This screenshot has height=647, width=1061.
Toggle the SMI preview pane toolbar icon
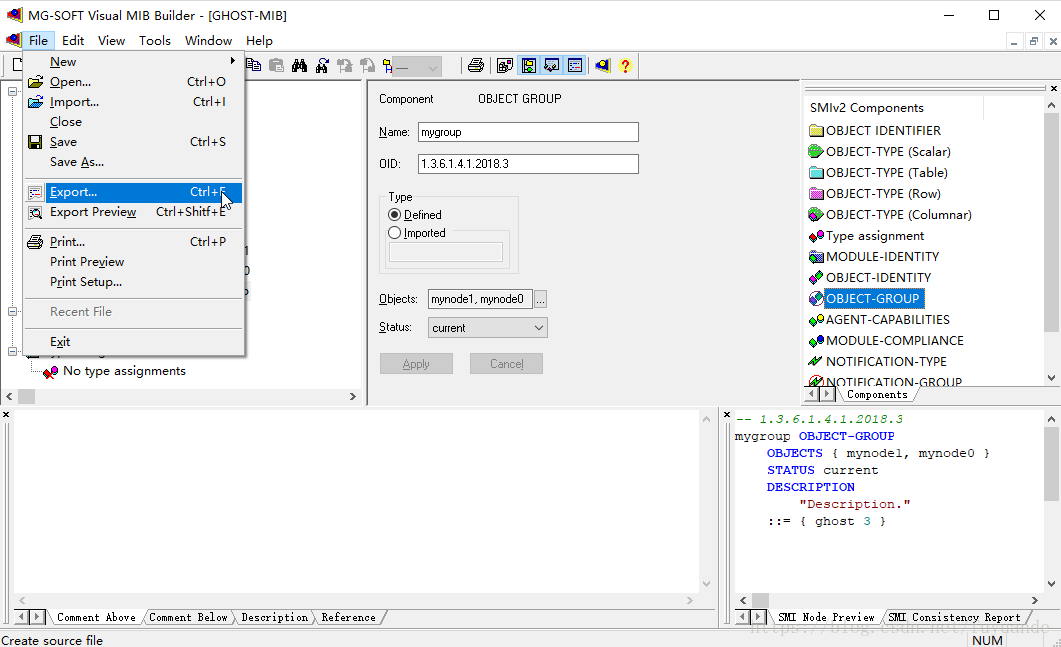point(575,65)
